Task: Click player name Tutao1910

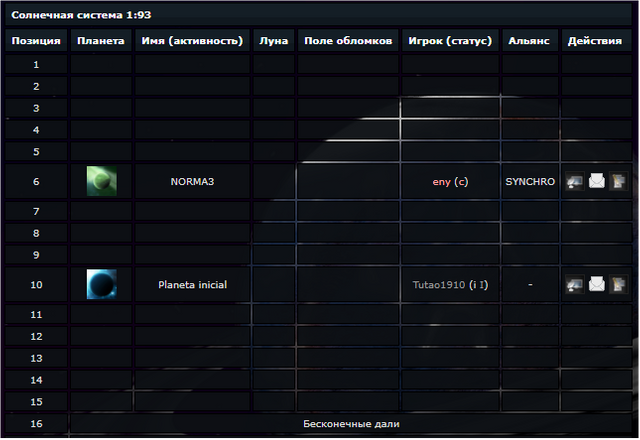Action: [x=439, y=285]
